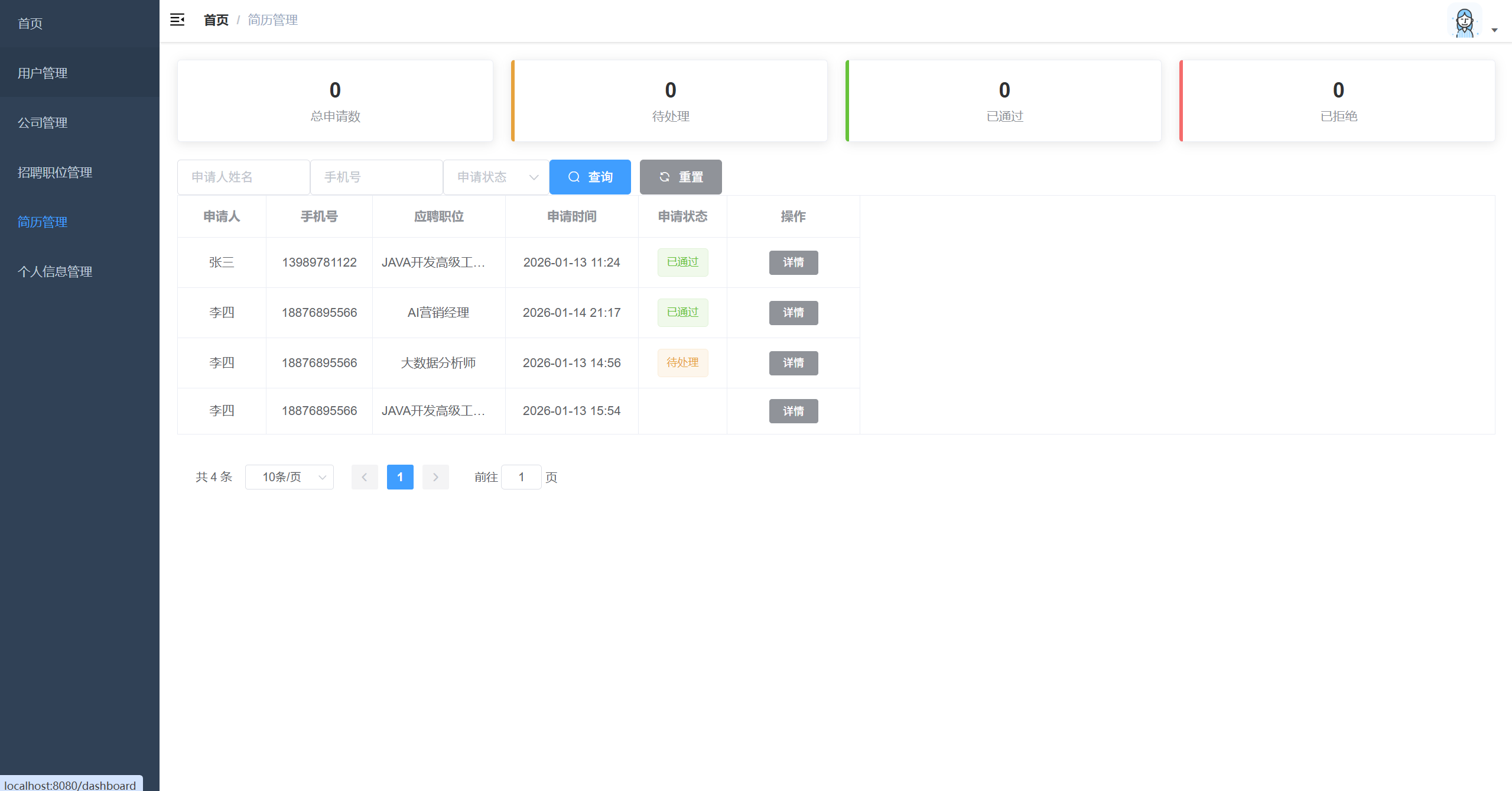Click the user avatar icon

1464,21
